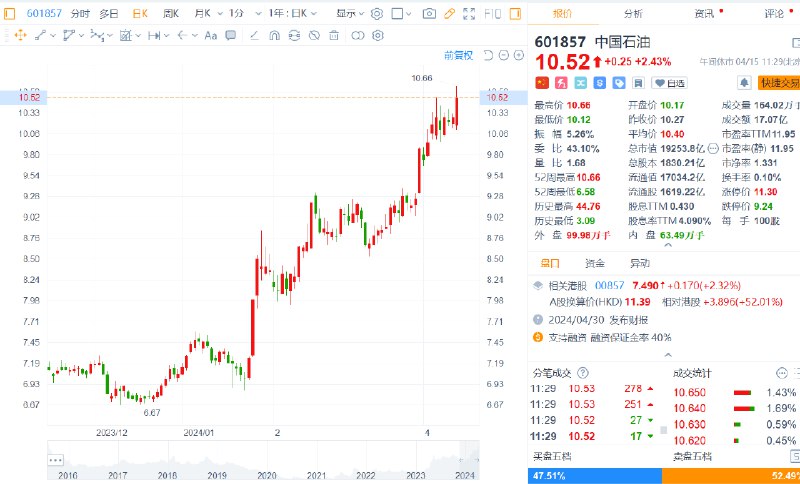Toggle the left sidebar panel icon
Screen dimensions: 800x484
coord(9,14)
